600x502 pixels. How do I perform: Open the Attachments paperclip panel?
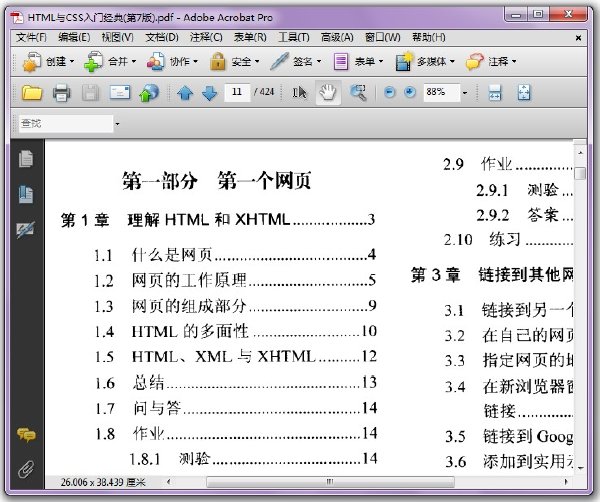click(26, 469)
